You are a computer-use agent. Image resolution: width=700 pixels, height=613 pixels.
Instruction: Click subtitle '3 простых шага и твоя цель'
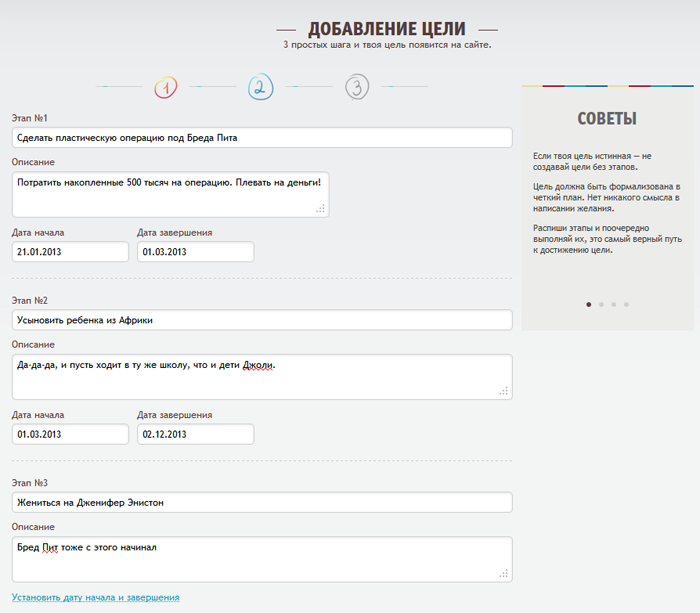387,45
